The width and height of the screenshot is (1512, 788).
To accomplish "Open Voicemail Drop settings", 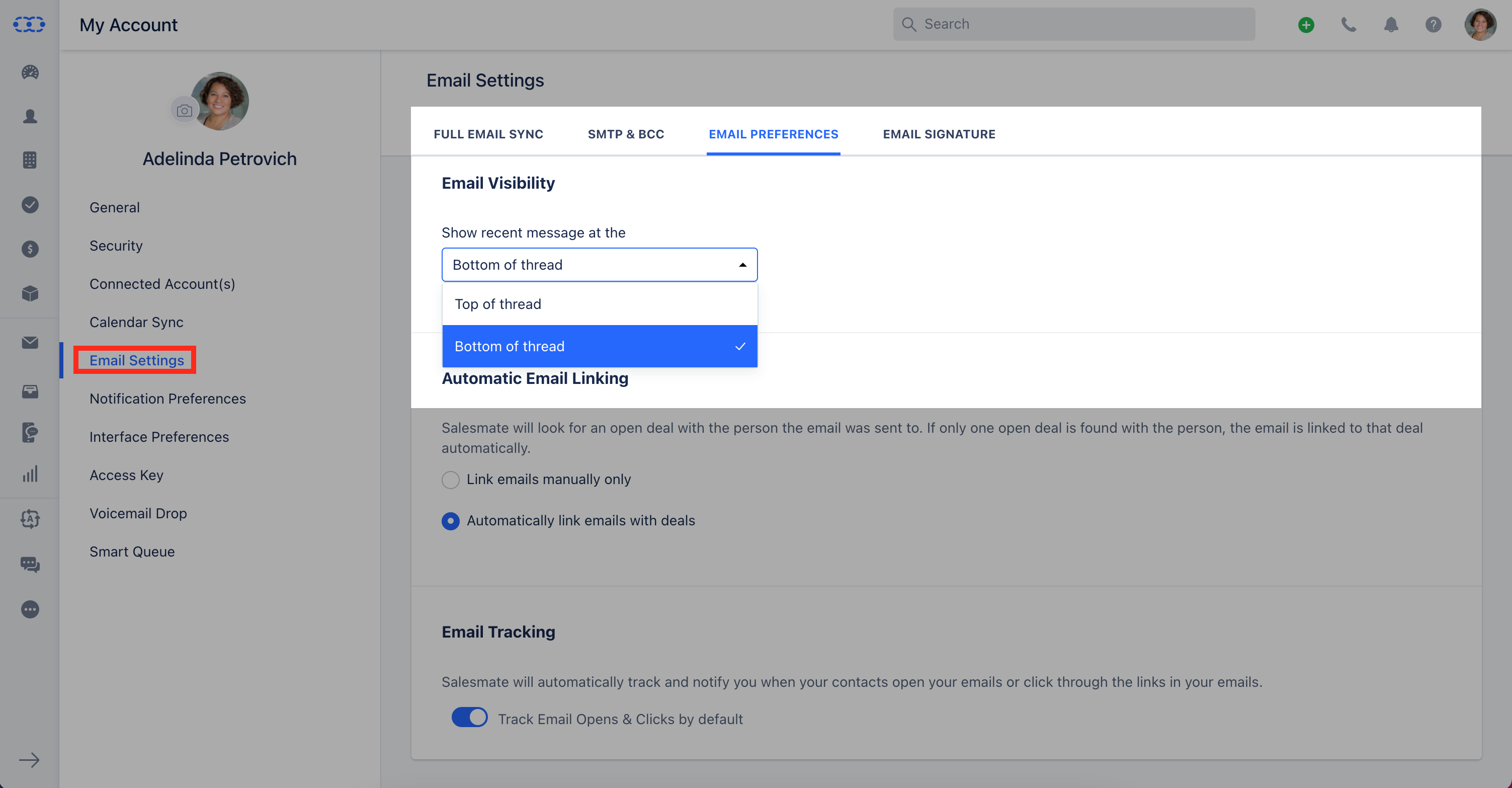I will pyautogui.click(x=138, y=513).
